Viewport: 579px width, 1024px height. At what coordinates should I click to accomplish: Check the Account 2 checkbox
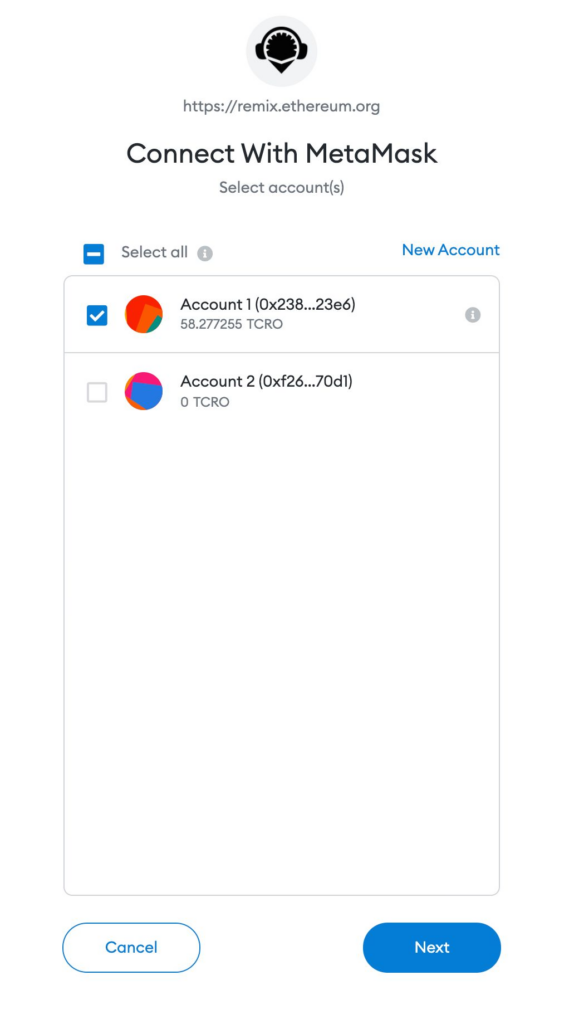click(97, 392)
